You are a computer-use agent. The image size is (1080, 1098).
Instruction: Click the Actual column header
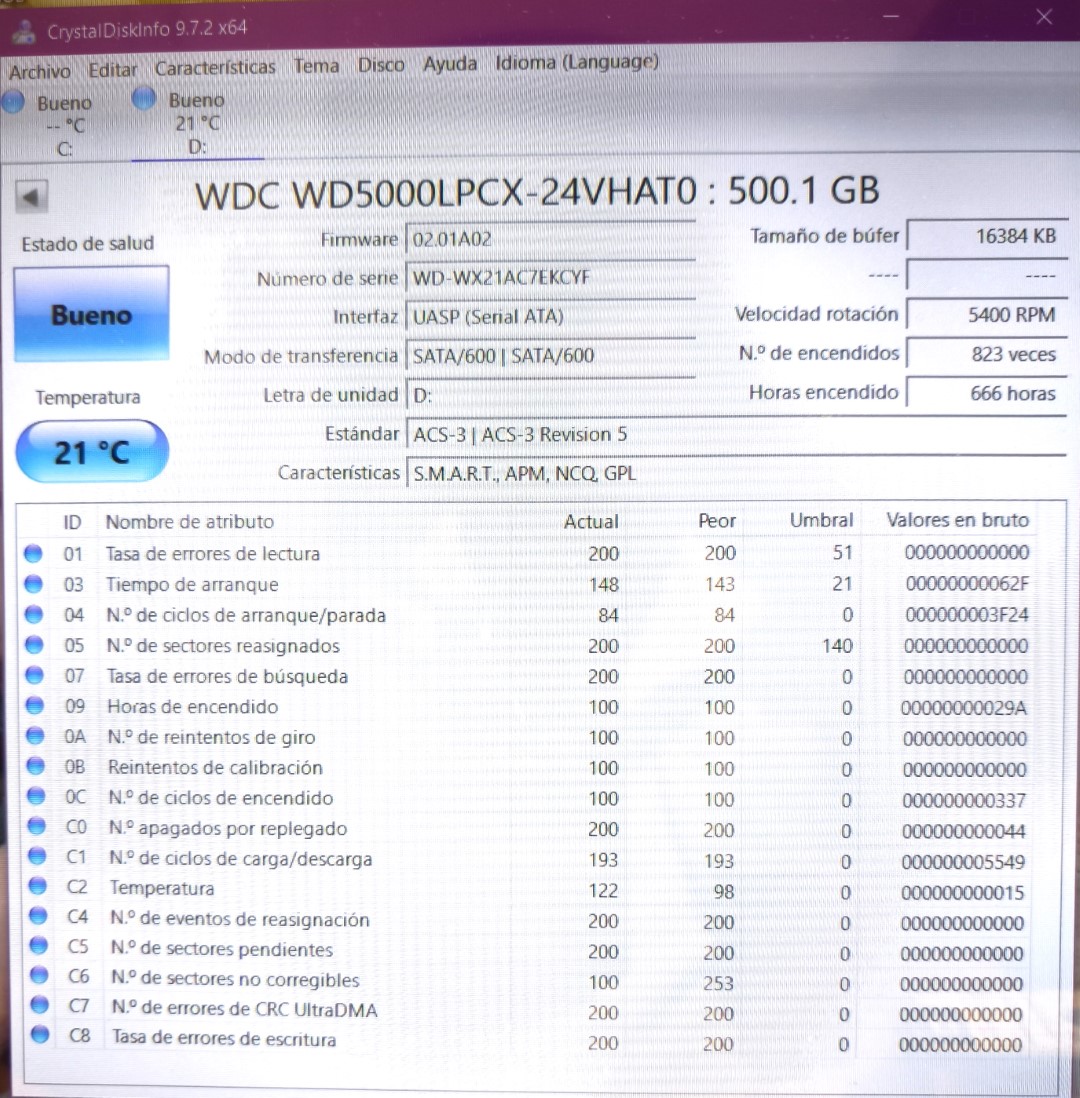pyautogui.click(x=592, y=522)
